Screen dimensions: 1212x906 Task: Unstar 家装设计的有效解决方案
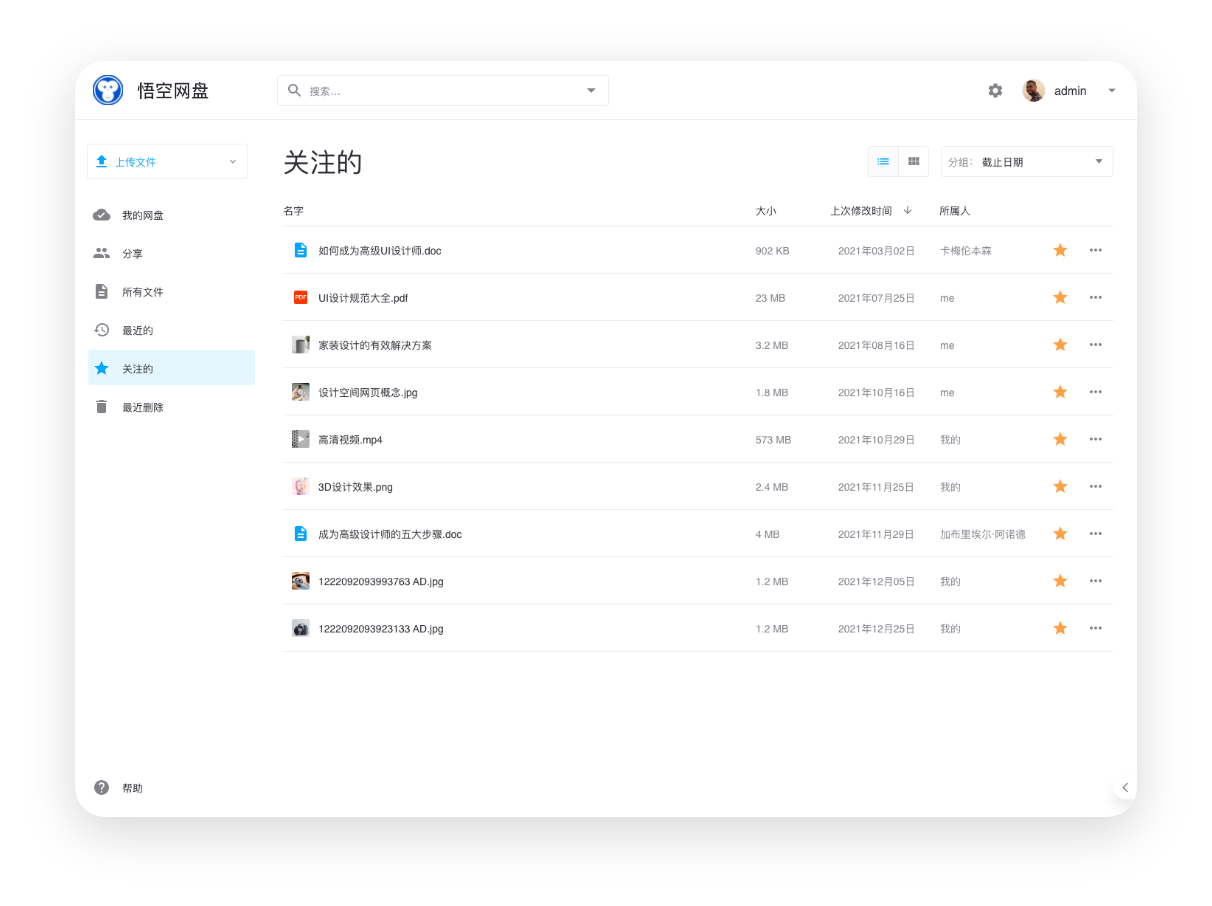pyautogui.click(x=1060, y=344)
